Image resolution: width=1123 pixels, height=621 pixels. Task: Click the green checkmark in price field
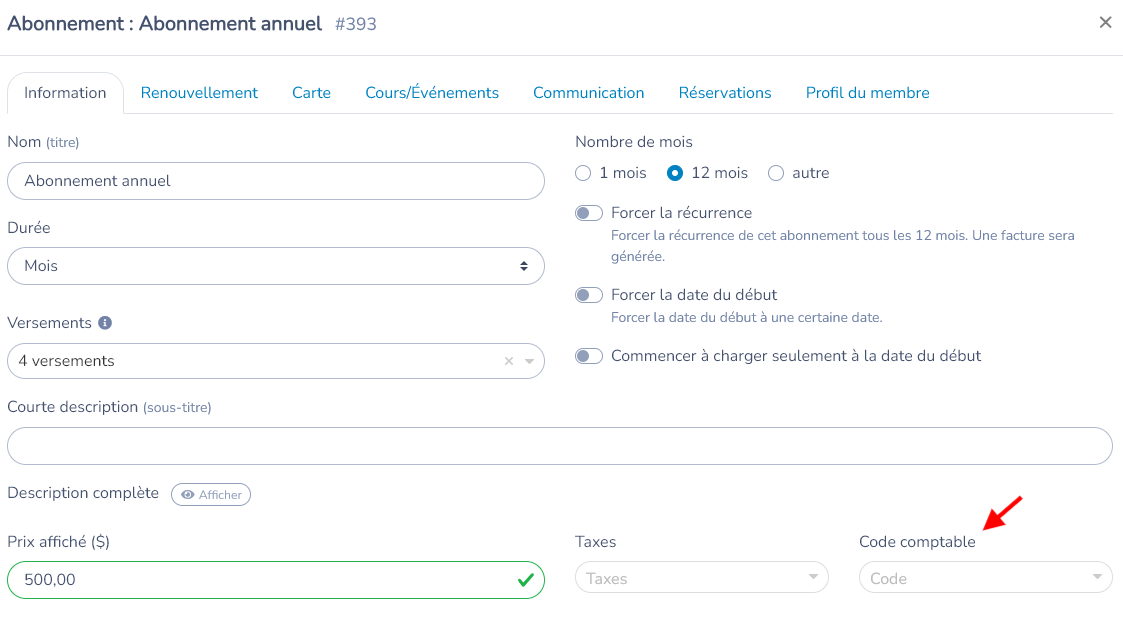coord(526,579)
